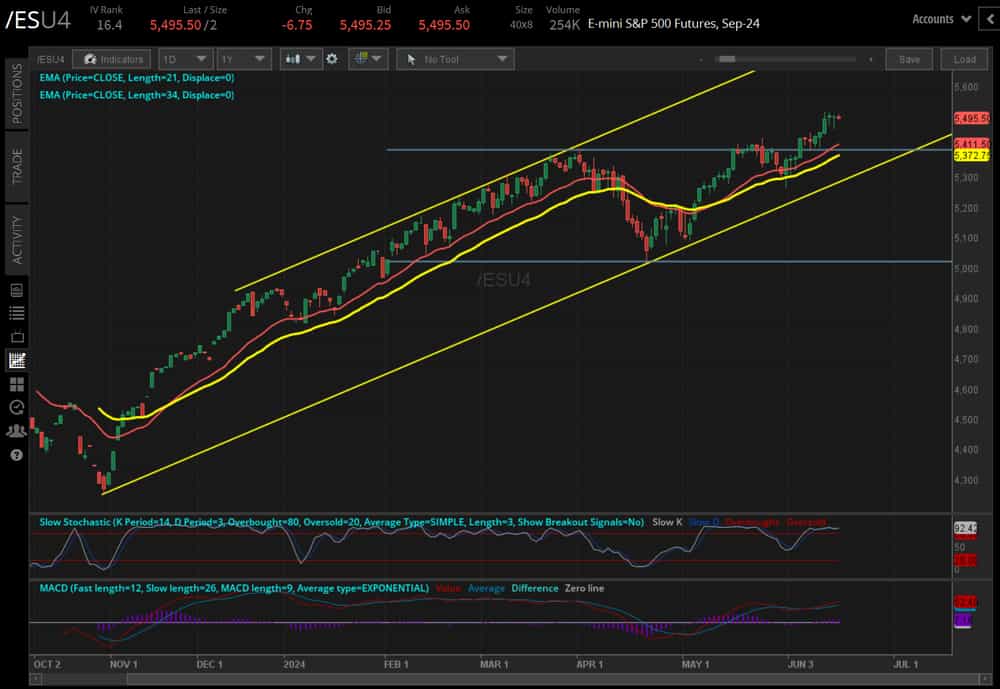Open the 1Y range dropdown
This screenshot has width=1000, height=689.
(x=244, y=59)
